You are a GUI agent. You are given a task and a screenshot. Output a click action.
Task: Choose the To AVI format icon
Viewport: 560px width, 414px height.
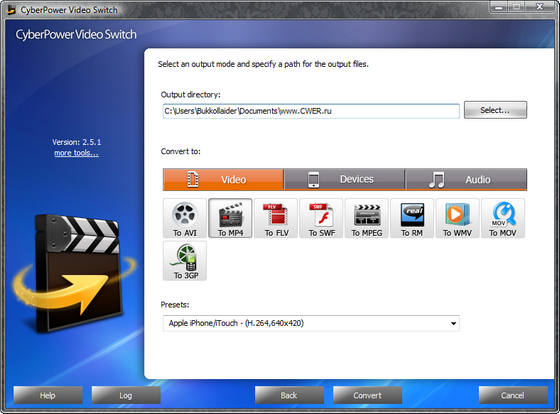[x=185, y=218]
